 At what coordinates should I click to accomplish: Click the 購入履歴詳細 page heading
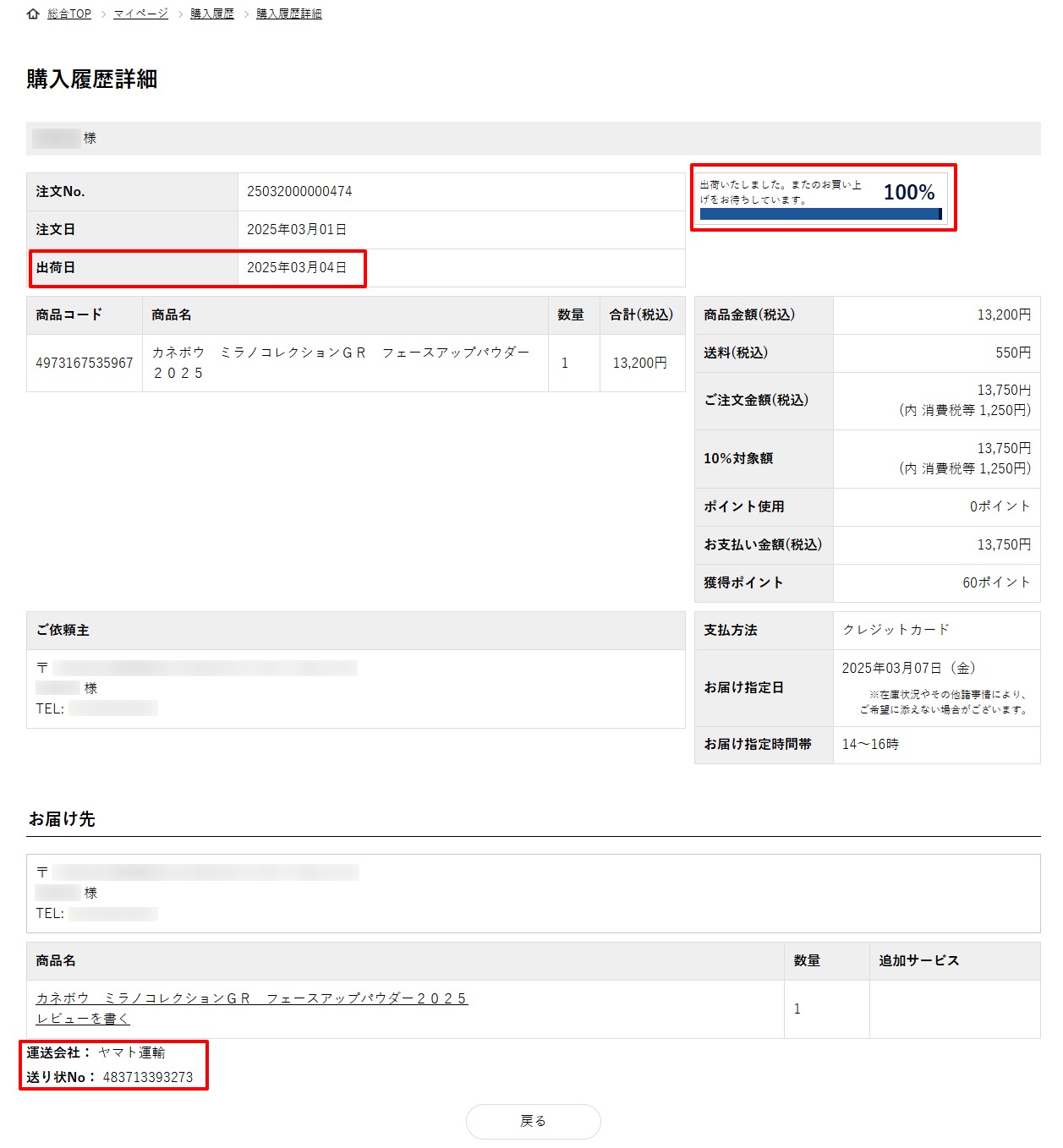click(x=92, y=79)
